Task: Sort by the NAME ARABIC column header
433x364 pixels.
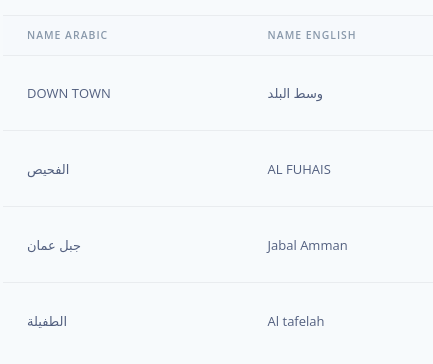Action: click(67, 35)
